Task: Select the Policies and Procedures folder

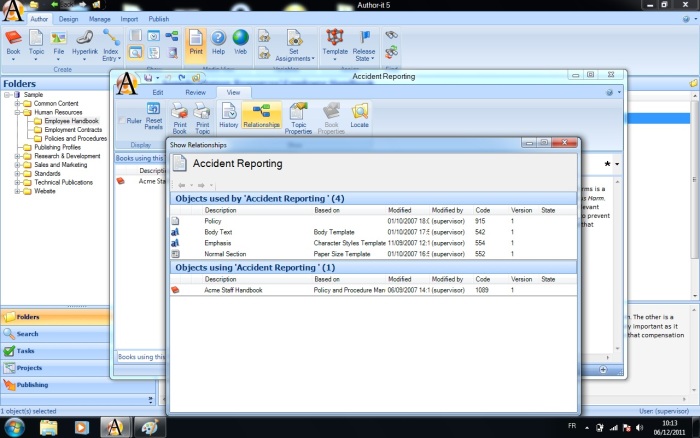Action: (x=75, y=138)
